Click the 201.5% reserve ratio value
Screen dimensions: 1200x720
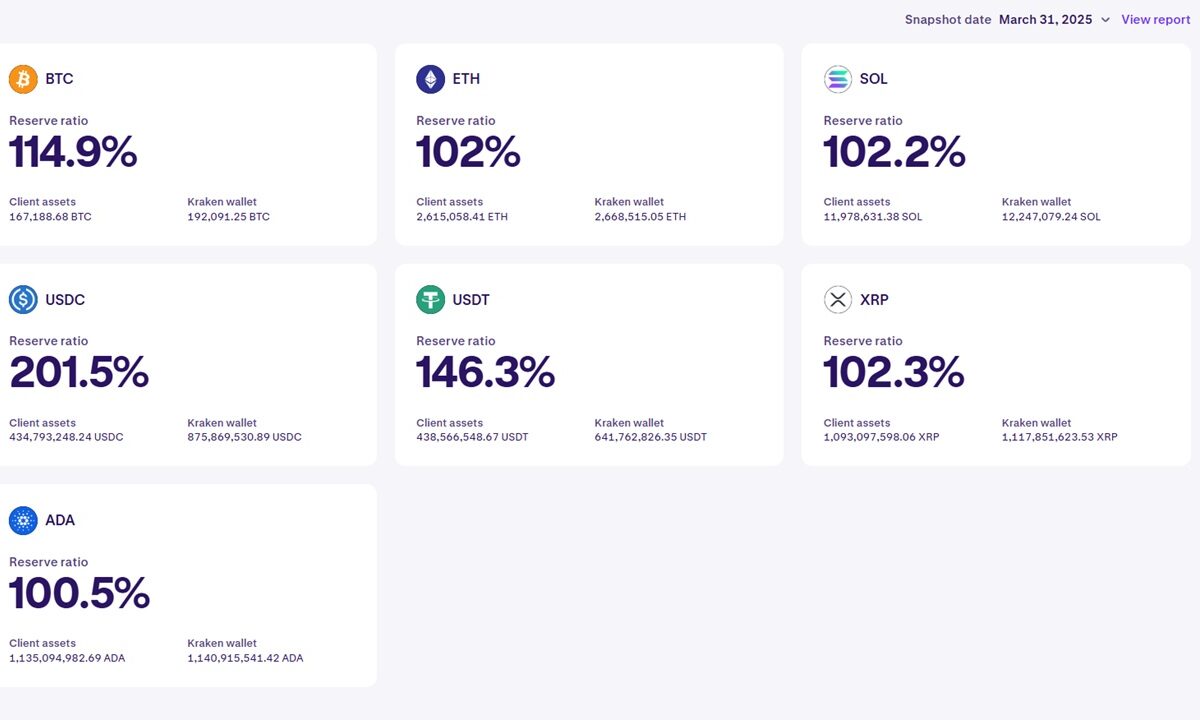click(79, 373)
